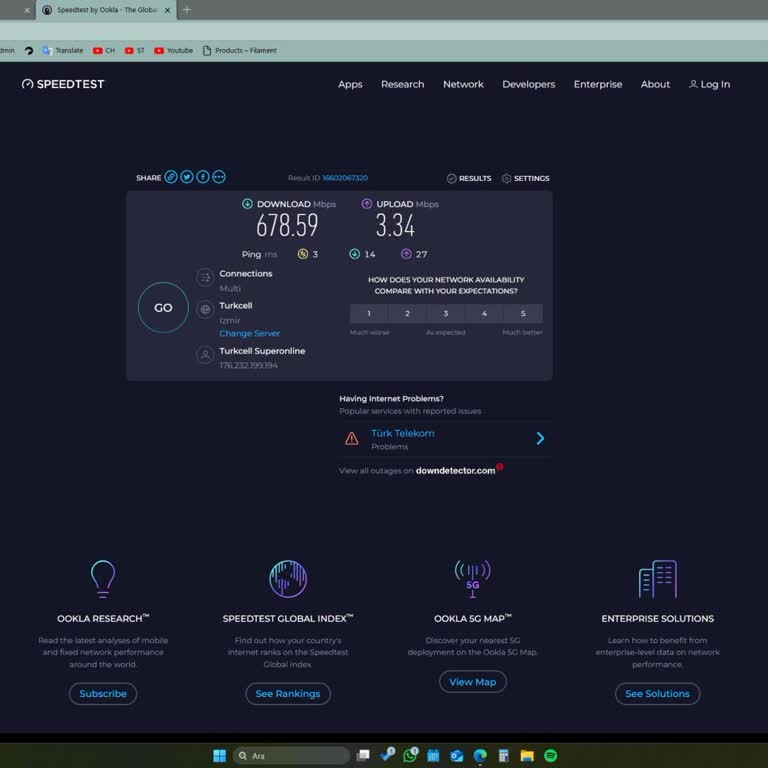Click the Result ID 16602067320 link
Screen dimensions: 768x768
345,178
